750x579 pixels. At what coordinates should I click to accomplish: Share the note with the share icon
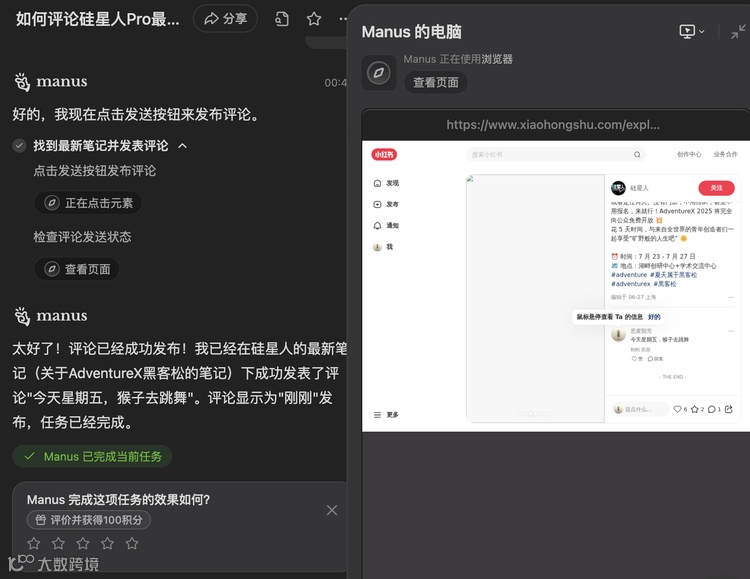coord(728,409)
